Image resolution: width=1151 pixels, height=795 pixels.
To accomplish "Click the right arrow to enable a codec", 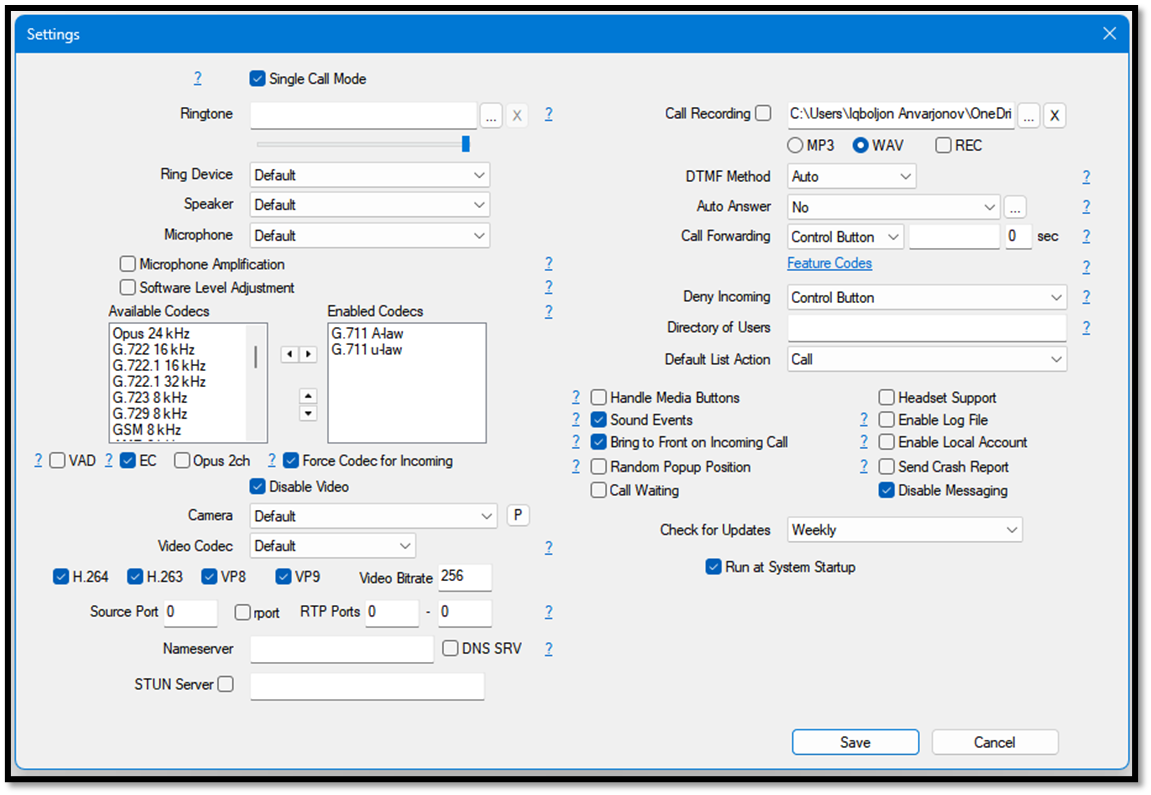I will click(x=308, y=354).
